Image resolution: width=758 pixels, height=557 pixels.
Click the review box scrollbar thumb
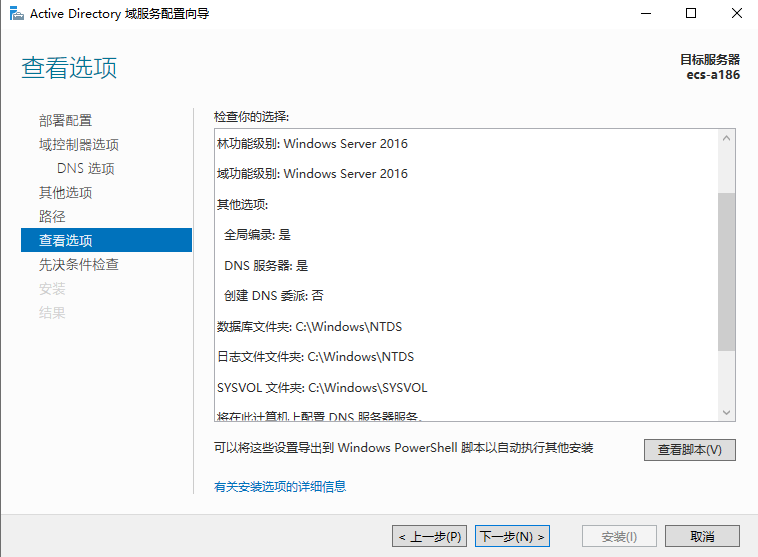(726, 272)
